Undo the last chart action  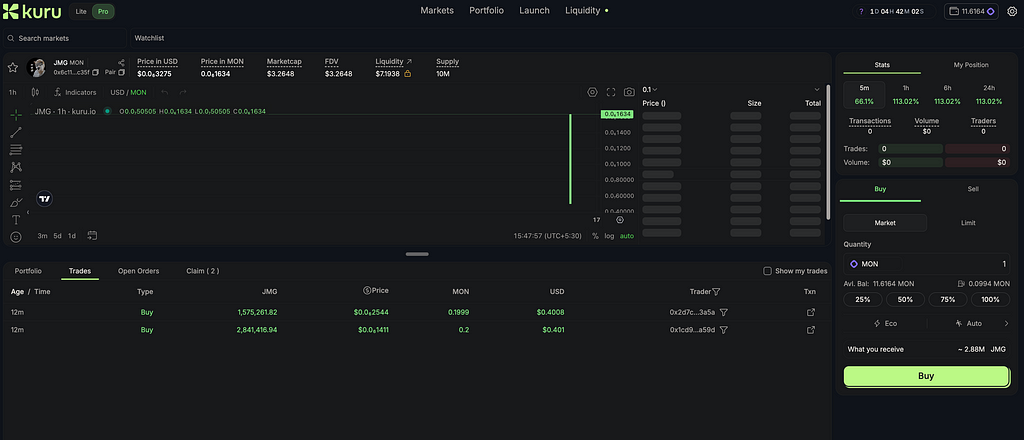pyautogui.click(x=165, y=92)
